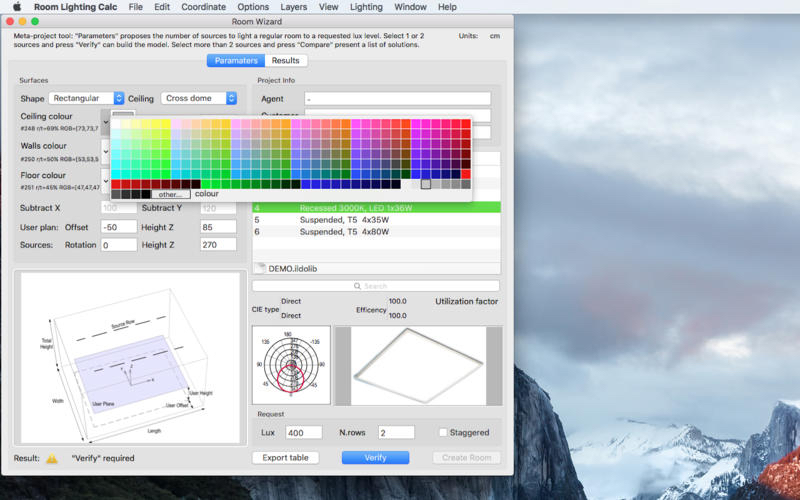Open the Lighting menu
The width and height of the screenshot is (800, 500).
pos(366,7)
